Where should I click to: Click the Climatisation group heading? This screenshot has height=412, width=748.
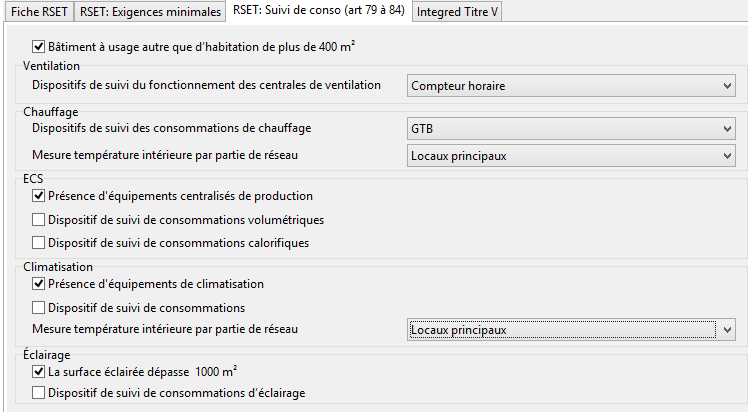point(58,267)
